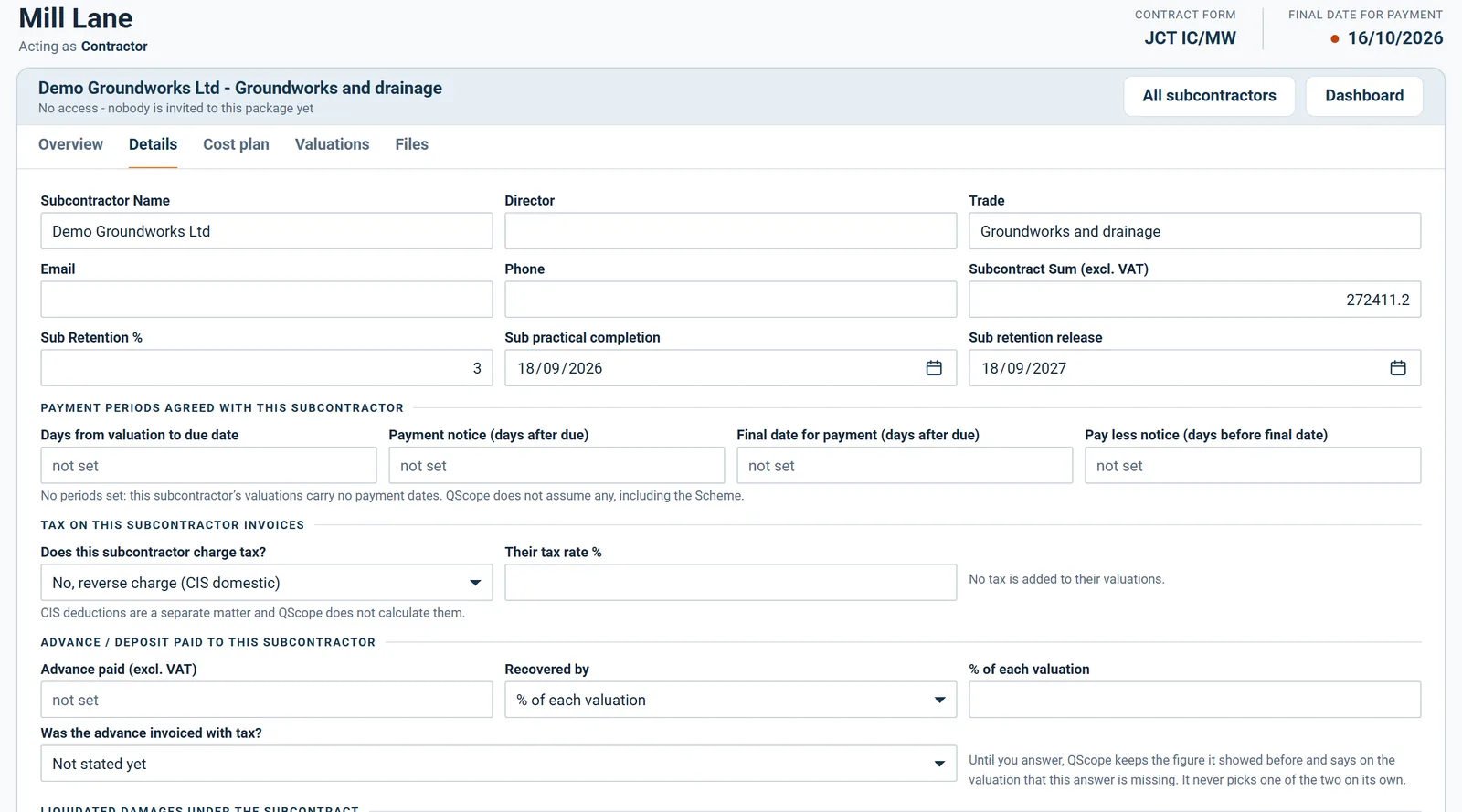Click the 'Acting as Contractor' label
The height and width of the screenshot is (812, 1462).
tap(83, 47)
